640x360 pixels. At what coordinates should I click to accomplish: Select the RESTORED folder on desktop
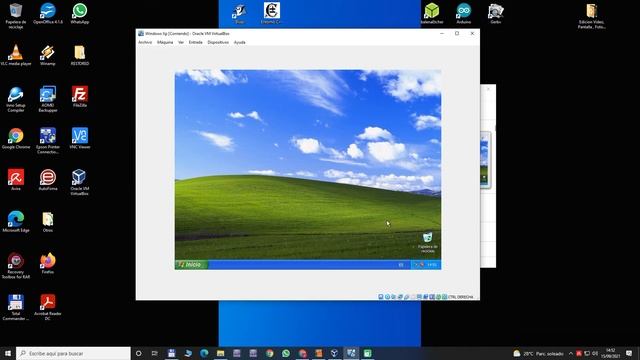pos(80,55)
